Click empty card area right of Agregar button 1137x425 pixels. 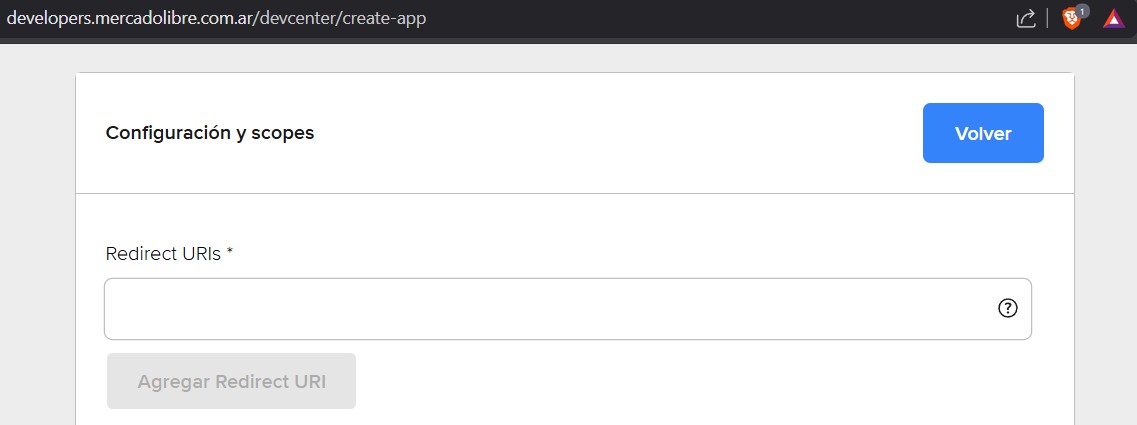coord(689,381)
